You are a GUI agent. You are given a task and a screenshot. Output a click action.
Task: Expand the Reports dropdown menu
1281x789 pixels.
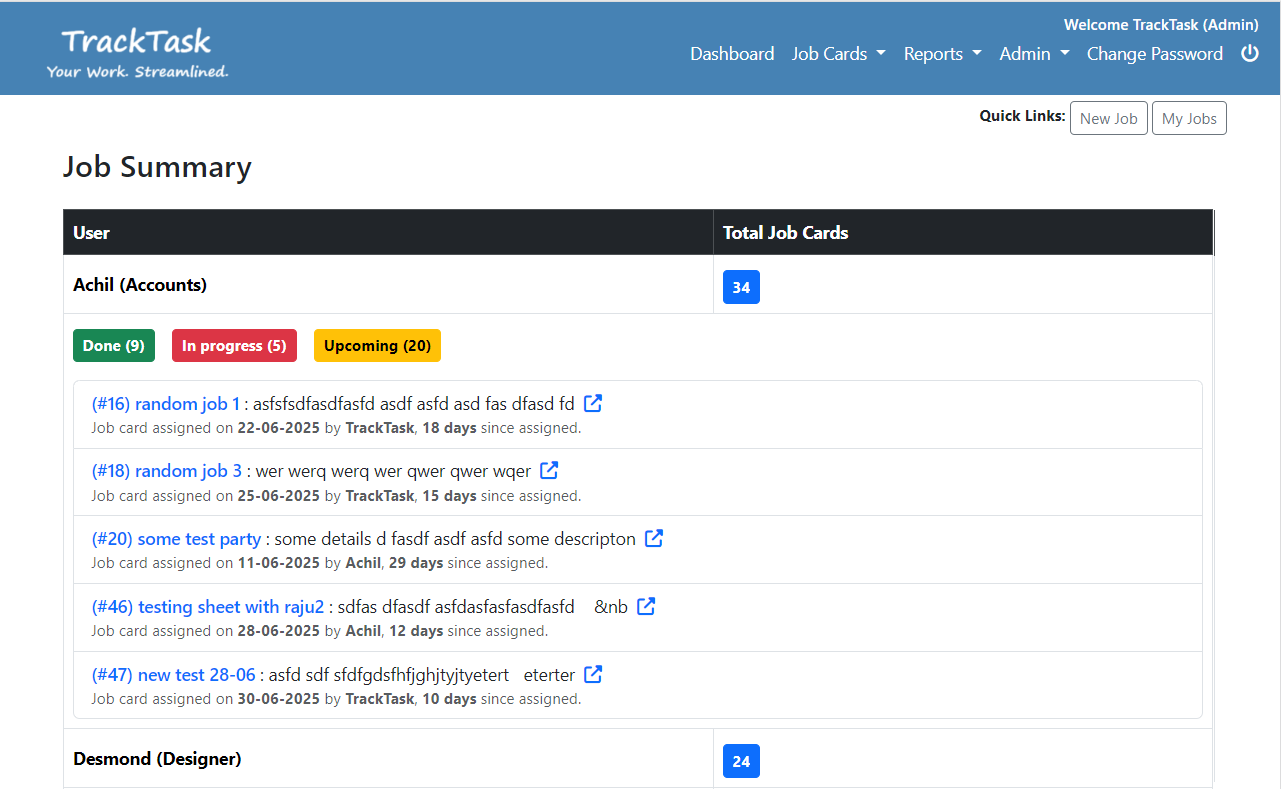point(942,54)
